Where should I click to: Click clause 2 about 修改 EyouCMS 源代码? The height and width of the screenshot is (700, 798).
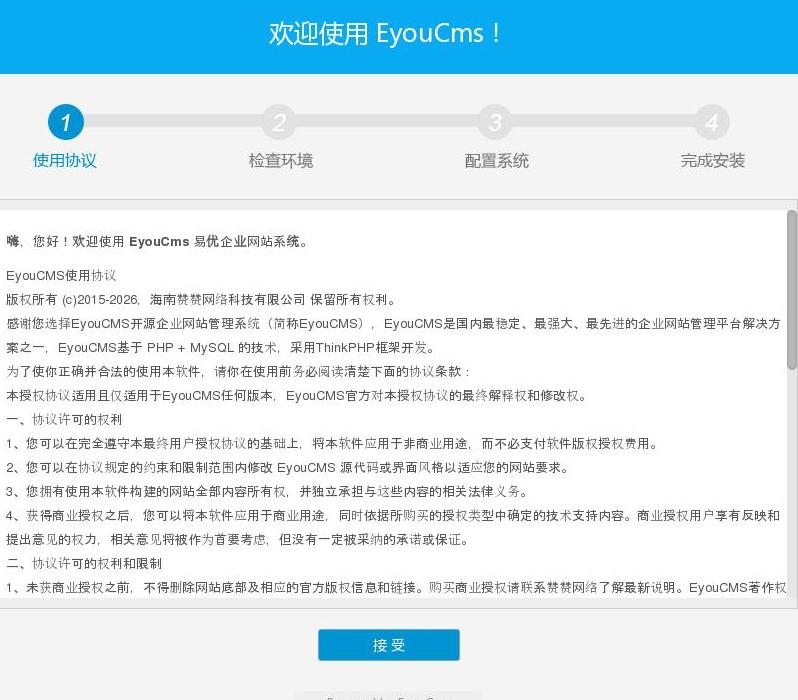click(x=288, y=467)
